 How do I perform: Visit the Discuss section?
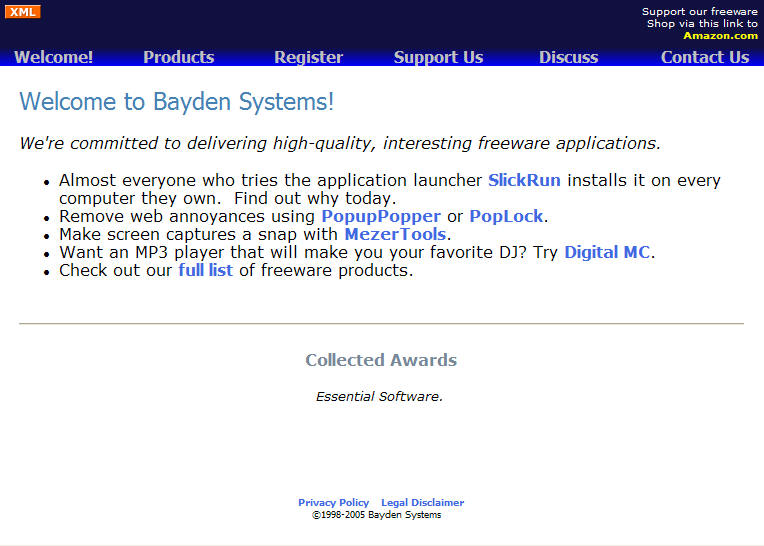point(569,57)
